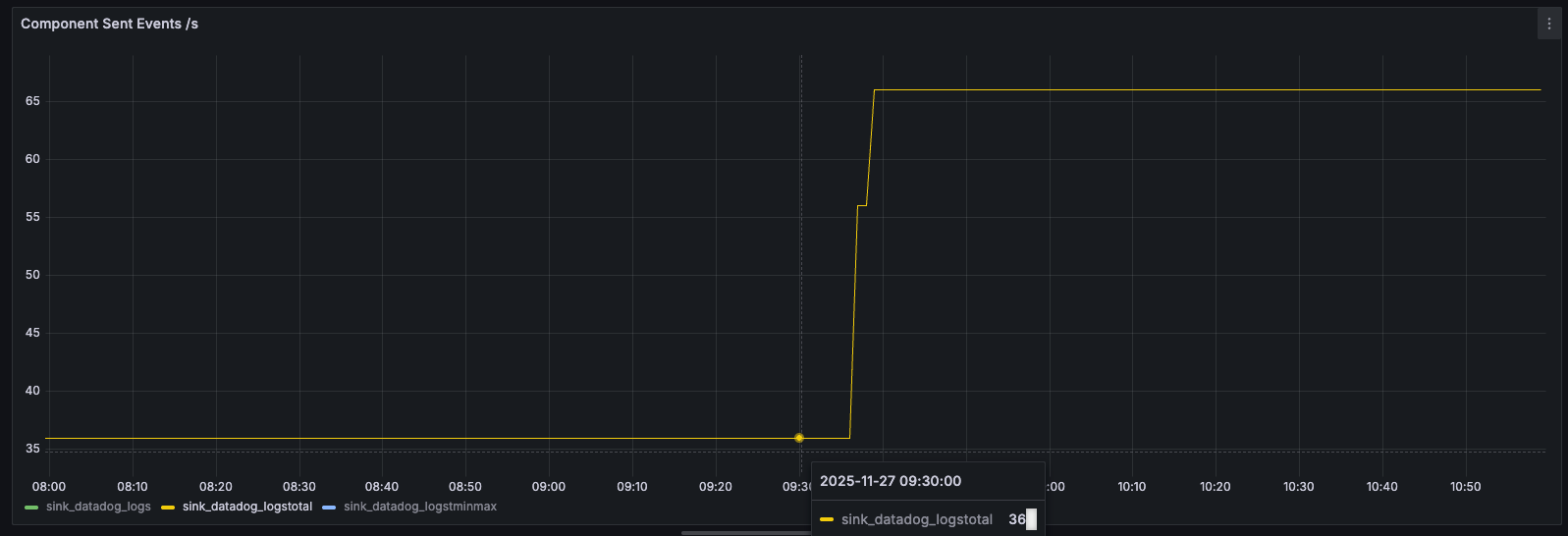Click the 35 y-axis value
Viewport: 1568px width, 536px height.
tap(32, 449)
